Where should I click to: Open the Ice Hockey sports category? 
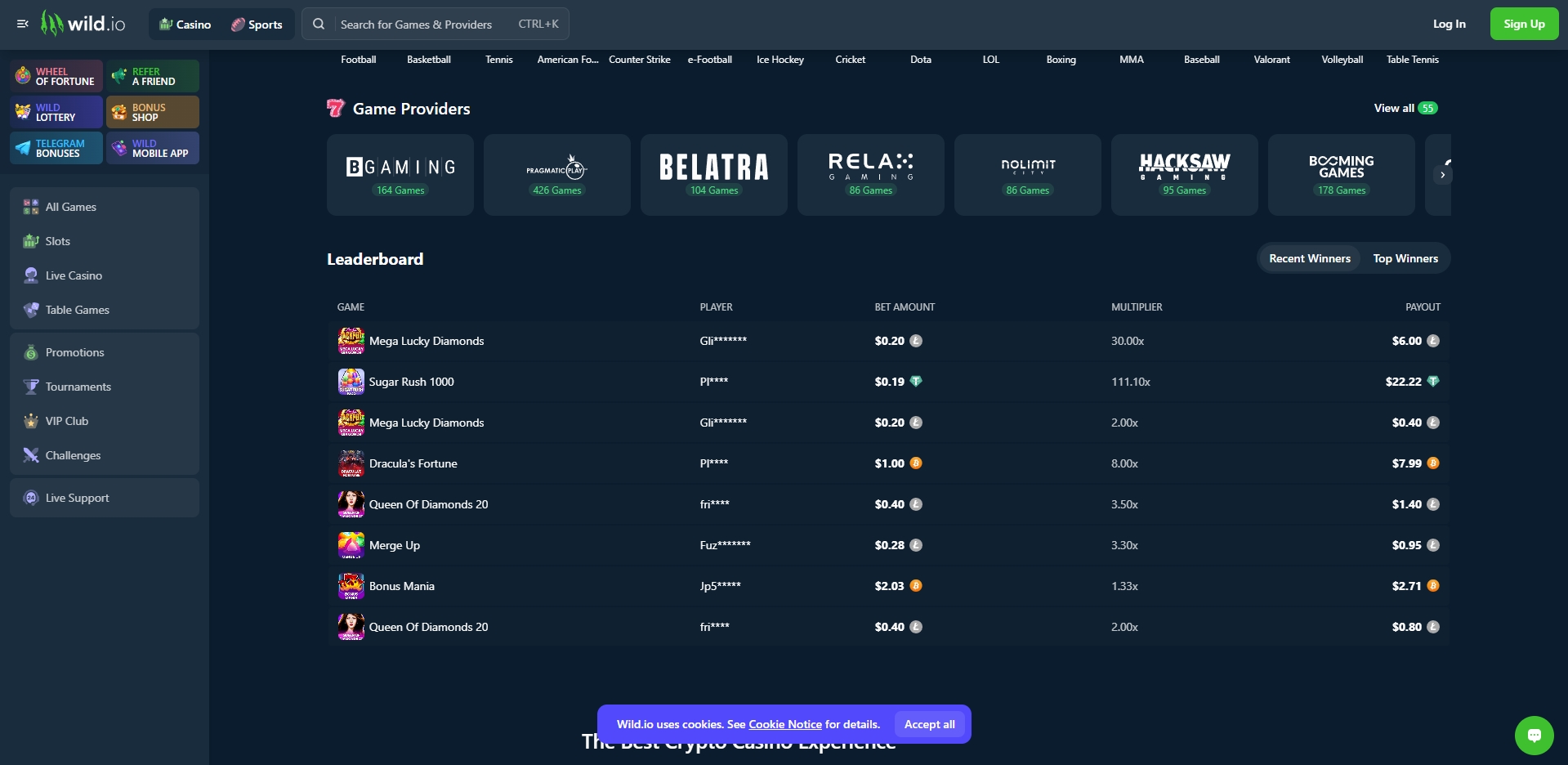click(x=780, y=60)
